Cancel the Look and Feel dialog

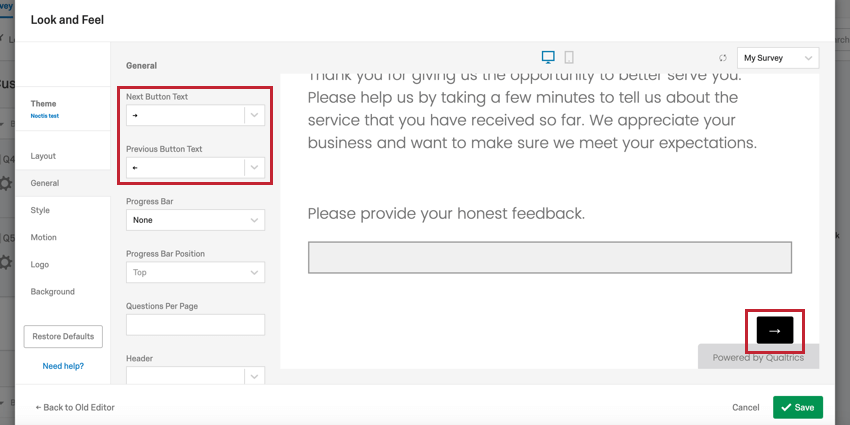(x=745, y=408)
